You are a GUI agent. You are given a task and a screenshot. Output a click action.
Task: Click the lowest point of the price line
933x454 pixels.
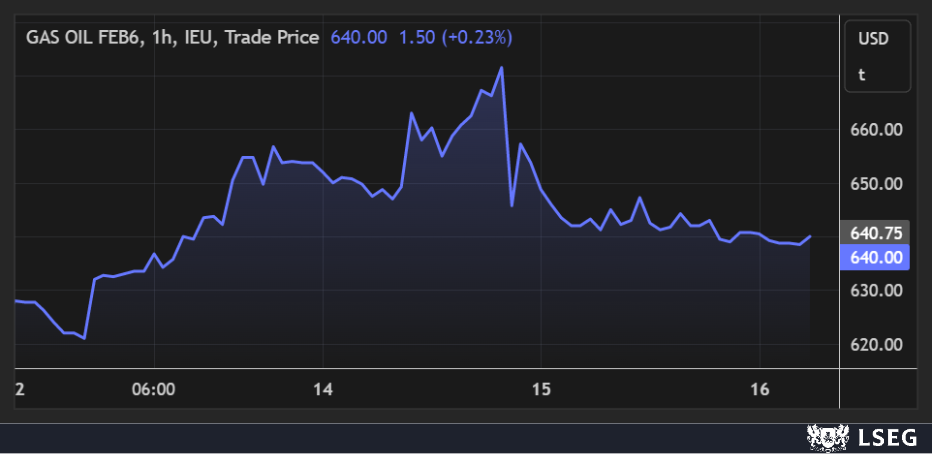point(84,338)
